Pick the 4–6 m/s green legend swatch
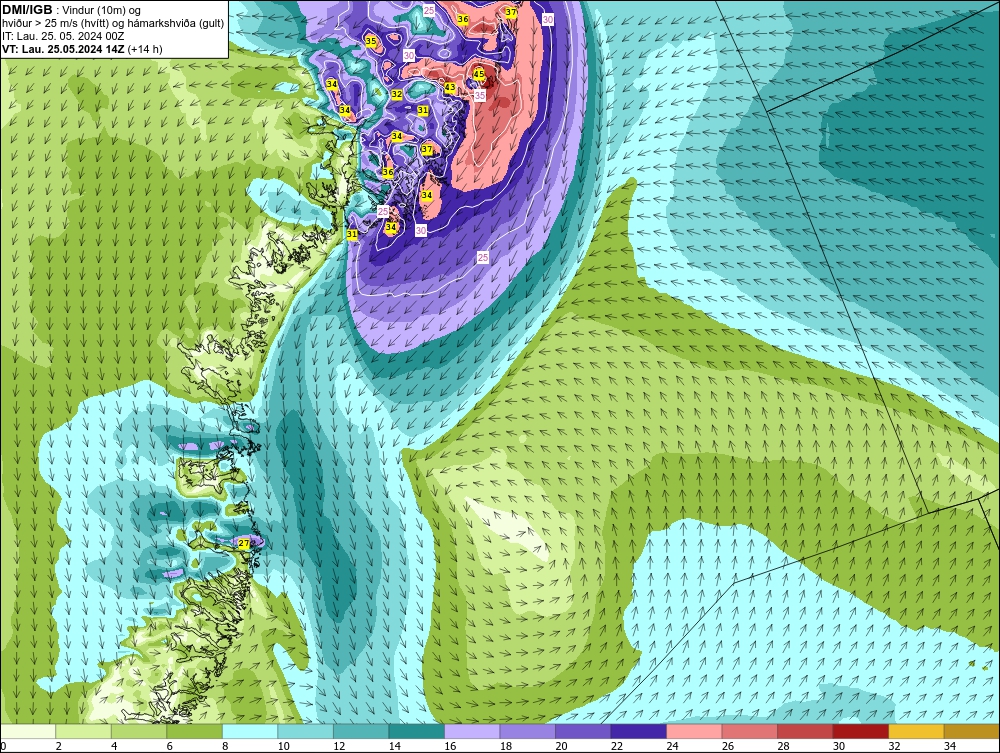The width and height of the screenshot is (1000, 753). (x=139, y=731)
